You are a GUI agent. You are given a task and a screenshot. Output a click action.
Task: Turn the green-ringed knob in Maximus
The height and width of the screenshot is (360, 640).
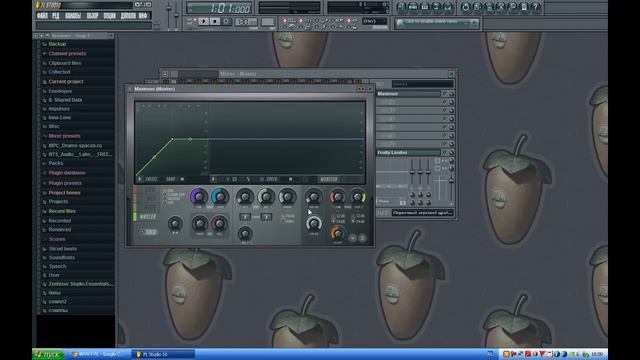[358, 197]
